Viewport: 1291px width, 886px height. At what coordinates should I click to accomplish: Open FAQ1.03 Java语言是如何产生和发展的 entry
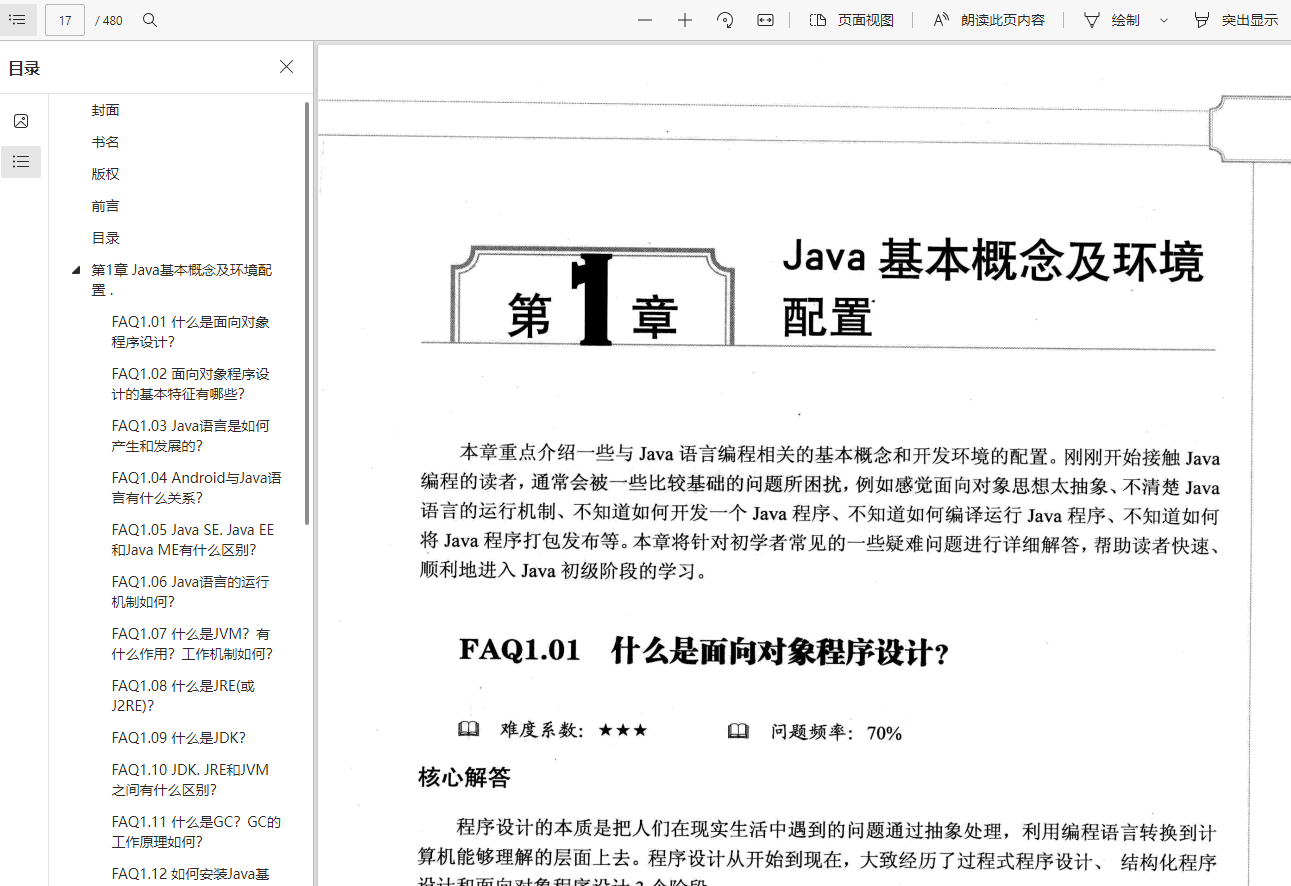[x=190, y=436]
